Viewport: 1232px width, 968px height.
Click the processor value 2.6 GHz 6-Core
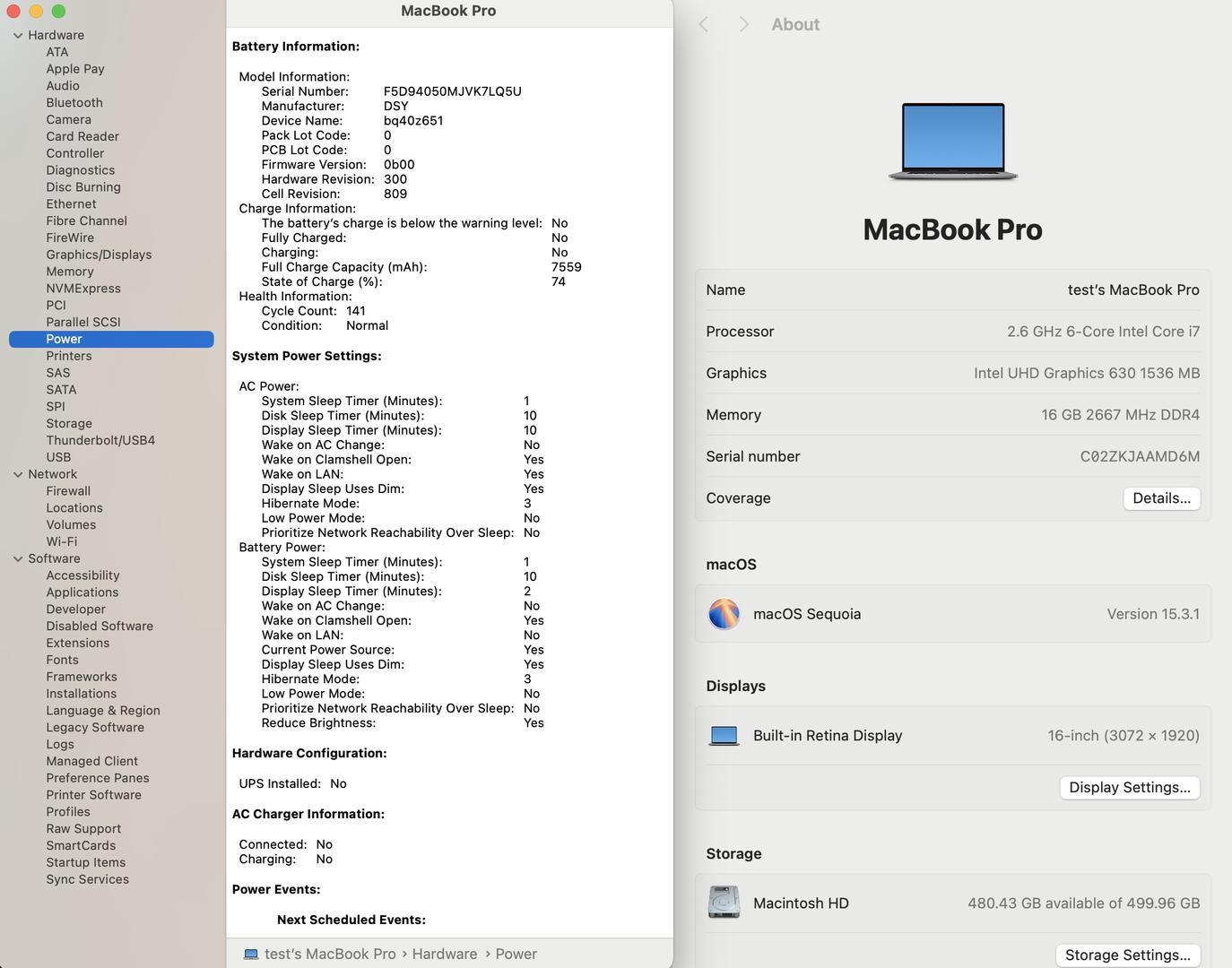point(1103,332)
